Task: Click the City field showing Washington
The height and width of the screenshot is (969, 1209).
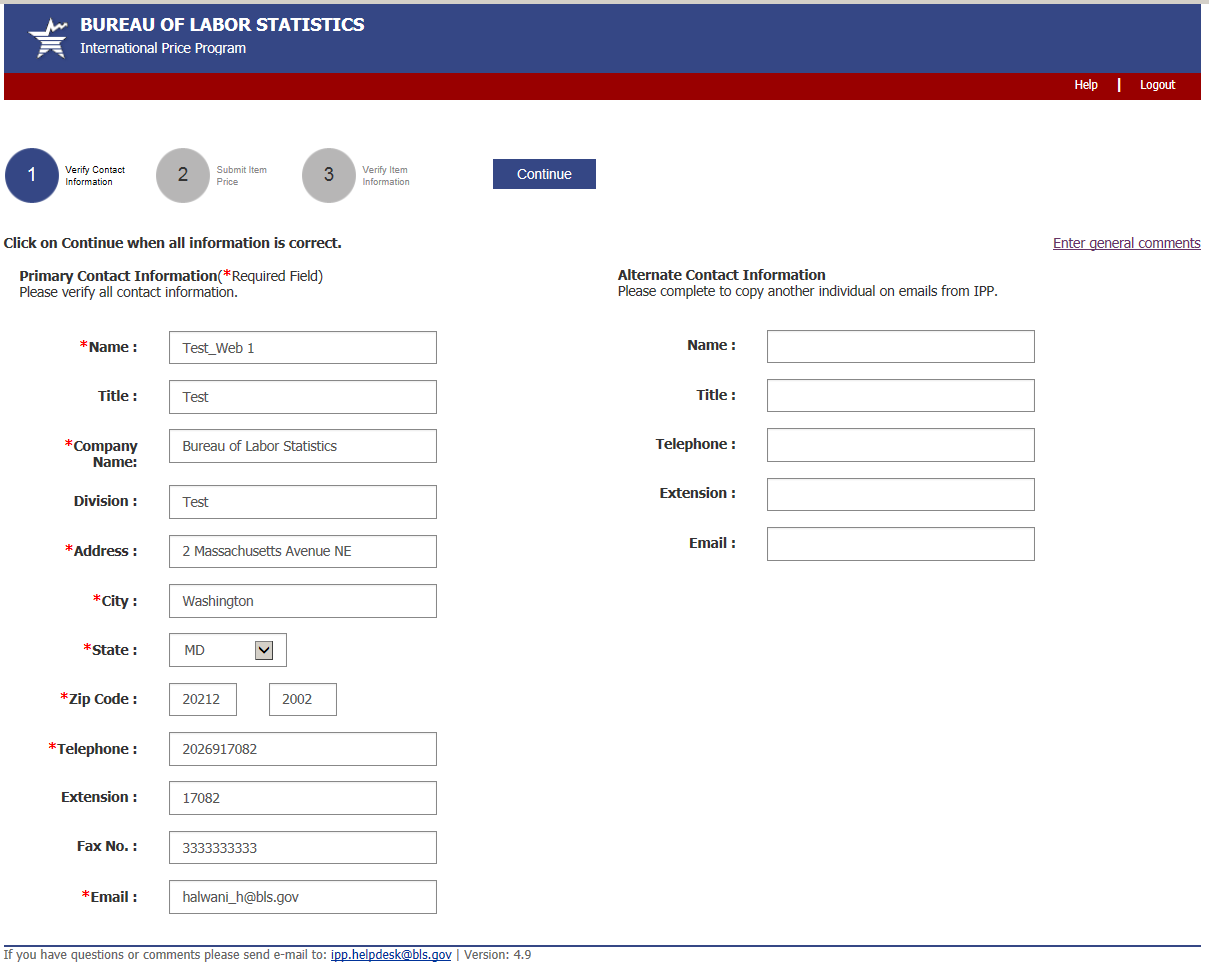Action: 303,601
